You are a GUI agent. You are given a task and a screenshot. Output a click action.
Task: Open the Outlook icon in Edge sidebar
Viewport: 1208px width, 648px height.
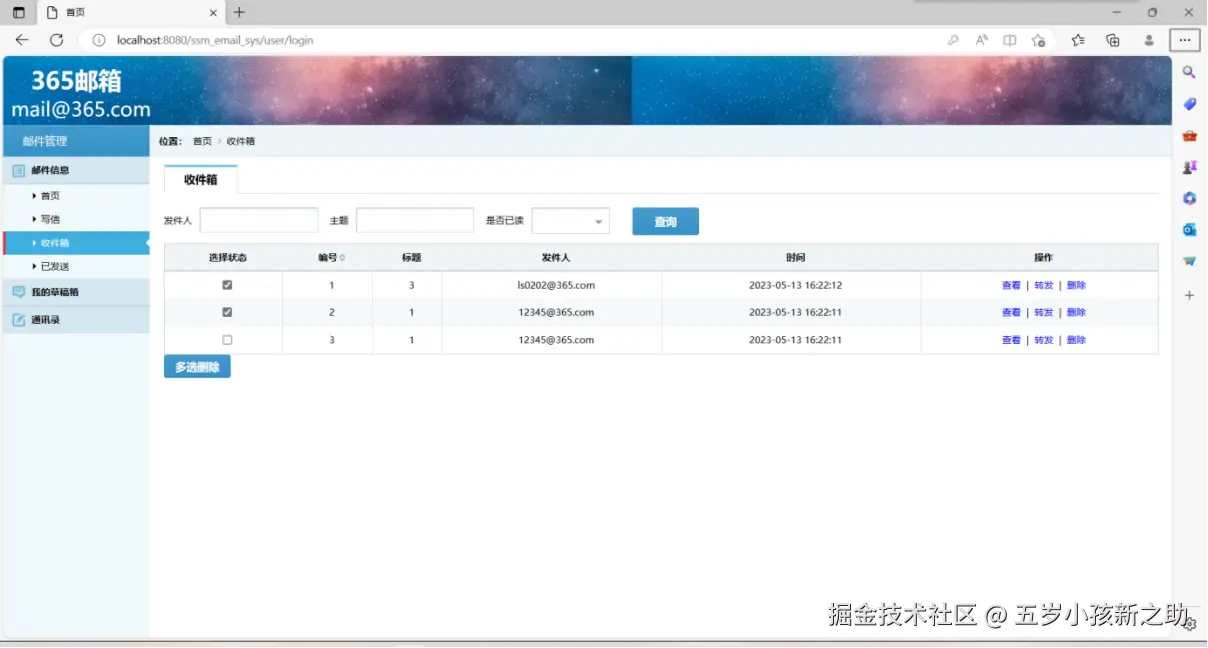(x=1188, y=230)
